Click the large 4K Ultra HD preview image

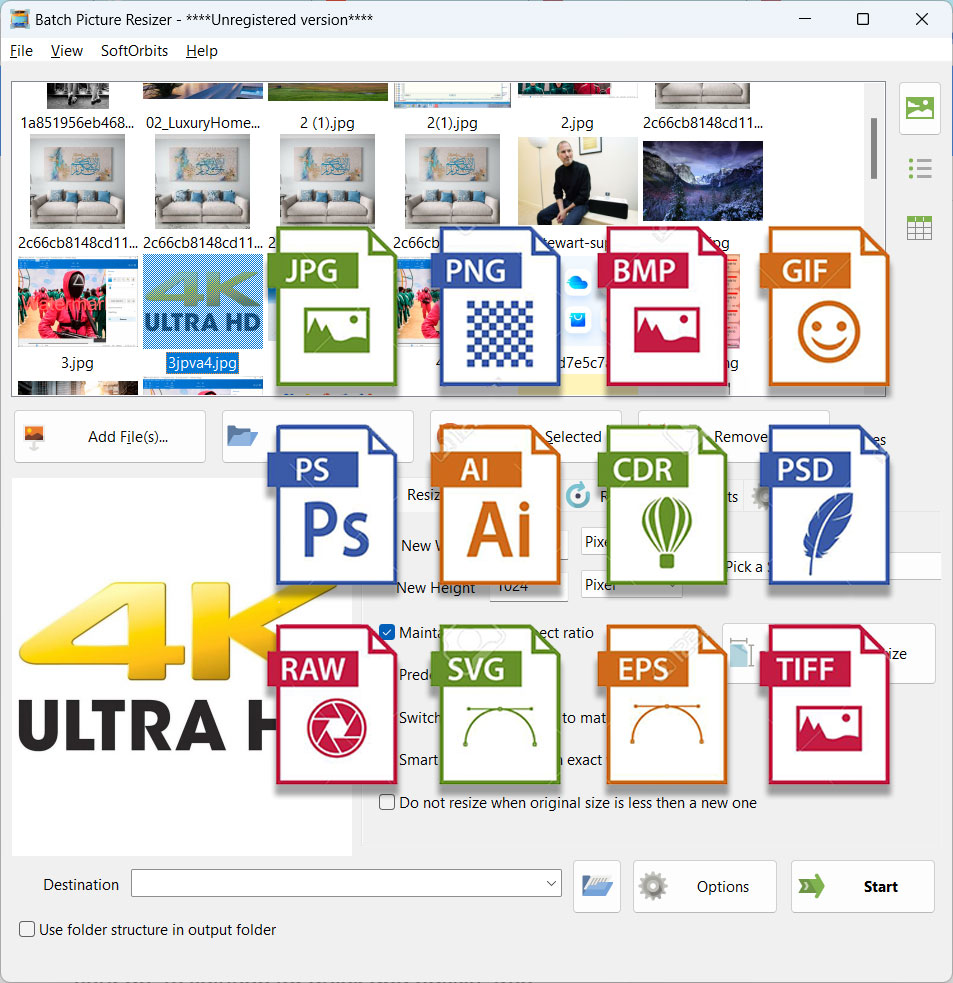pos(182,667)
